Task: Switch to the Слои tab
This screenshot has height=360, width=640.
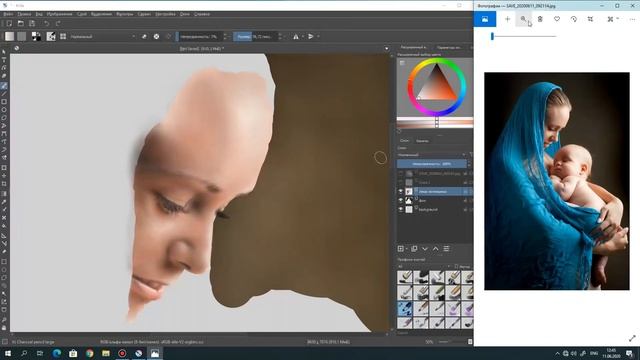Action: tap(404, 140)
